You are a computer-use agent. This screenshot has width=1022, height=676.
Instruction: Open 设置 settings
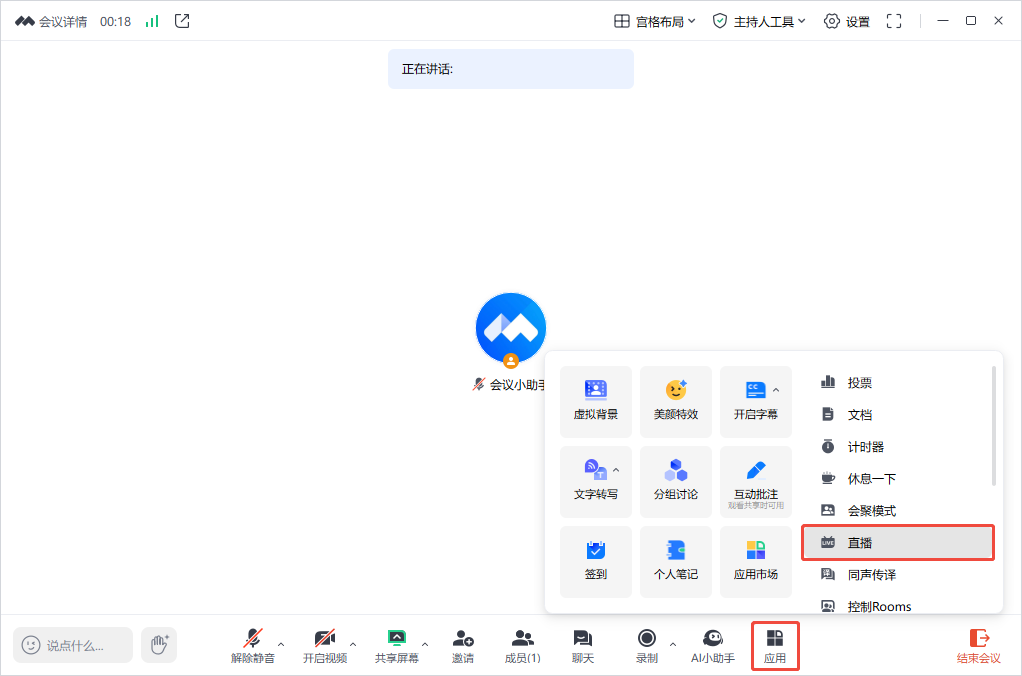[x=847, y=22]
